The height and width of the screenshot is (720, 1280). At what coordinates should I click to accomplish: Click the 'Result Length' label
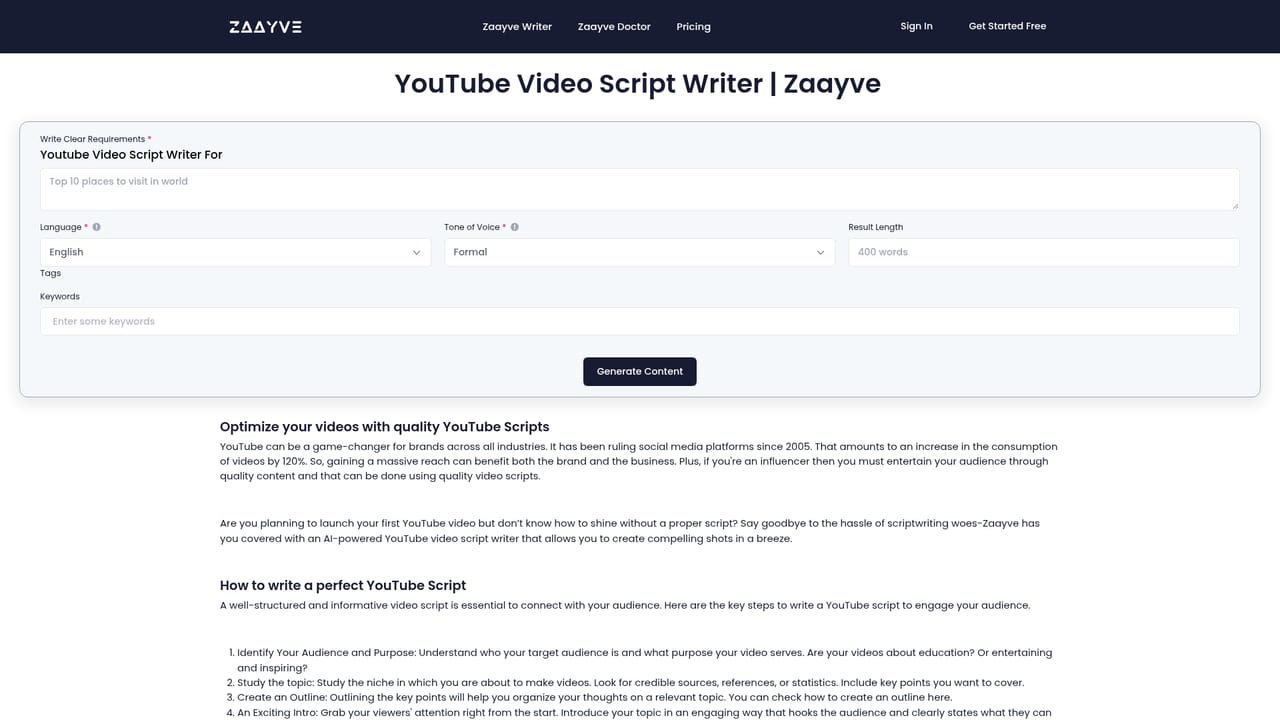tap(876, 227)
